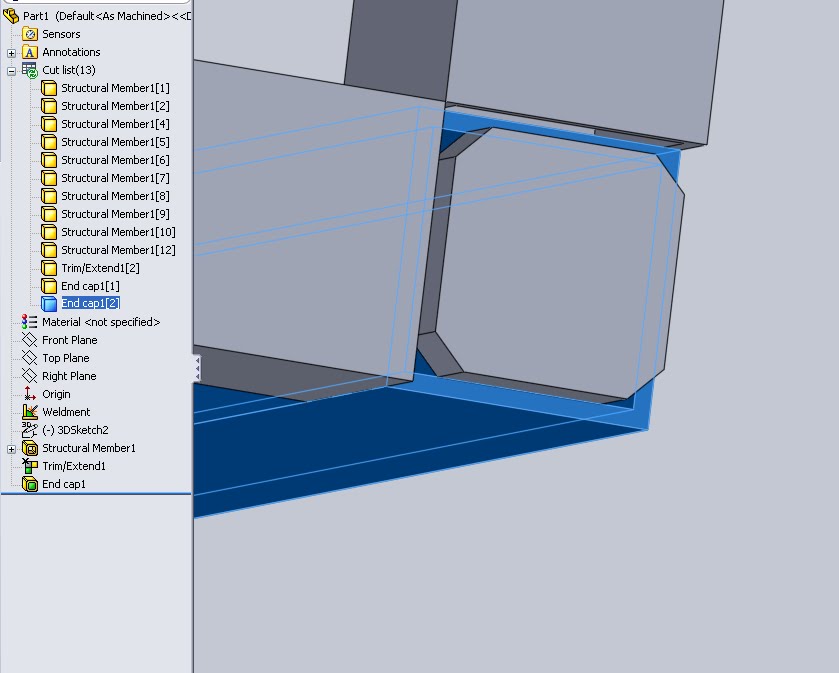Click the 3DSketch2 sketch icon
The image size is (839, 673).
(x=29, y=430)
